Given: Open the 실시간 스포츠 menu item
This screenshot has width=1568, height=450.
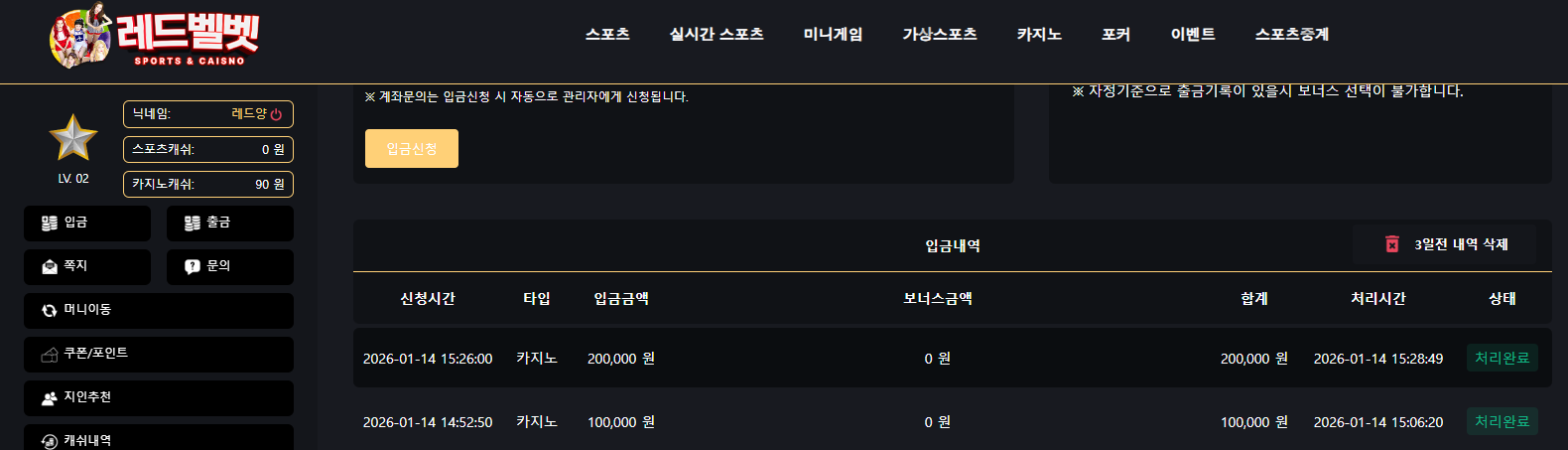Looking at the screenshot, I should (x=717, y=34).
